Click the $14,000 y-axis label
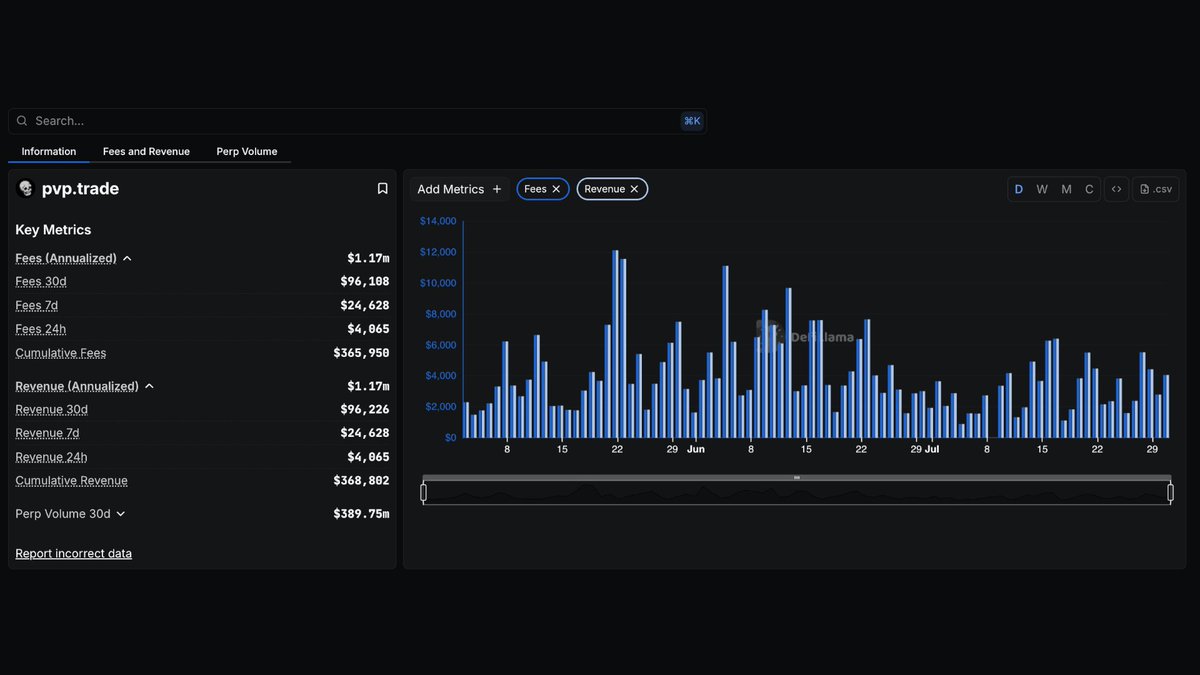 (438, 221)
